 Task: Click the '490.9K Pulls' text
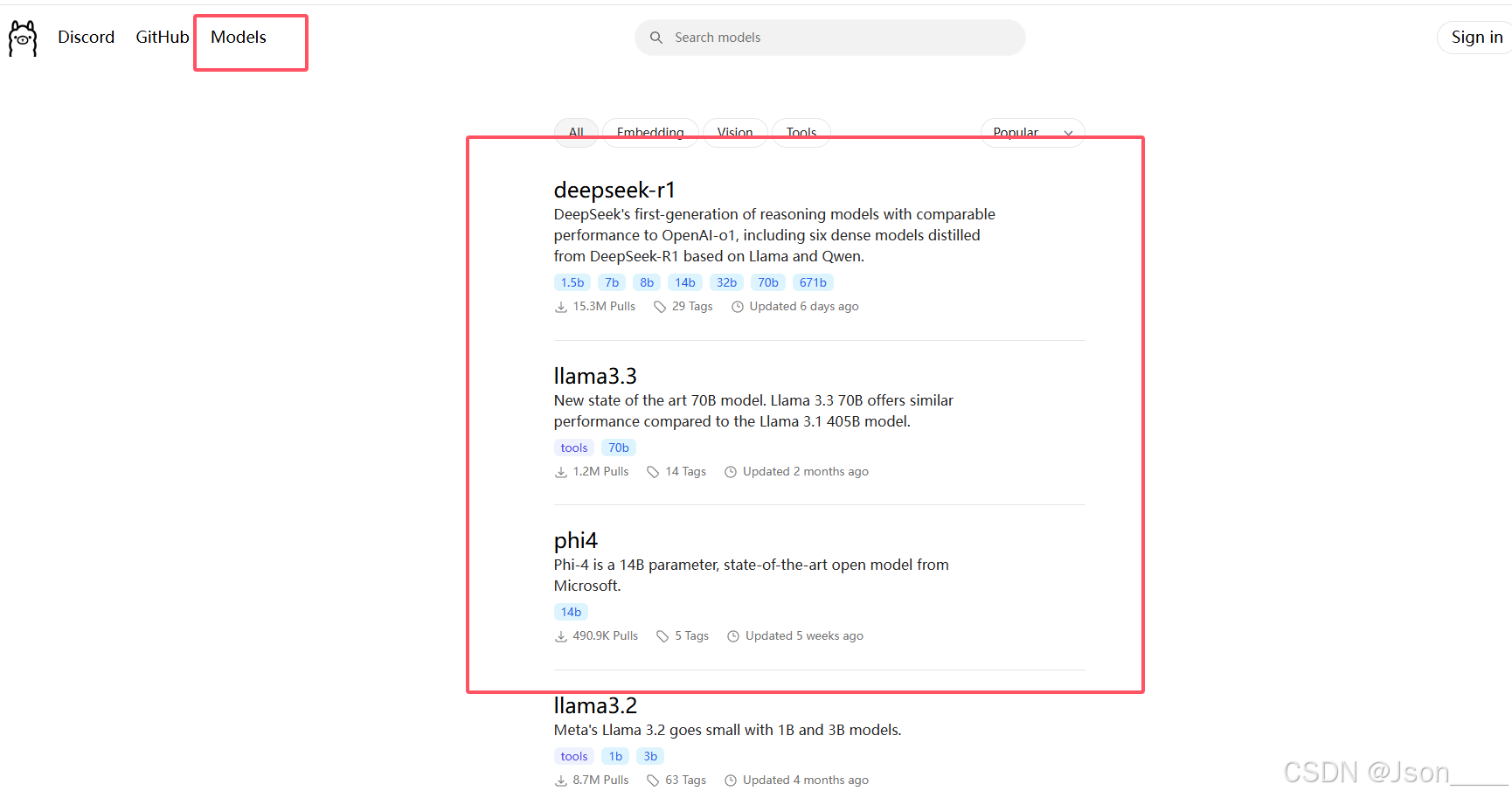(605, 636)
